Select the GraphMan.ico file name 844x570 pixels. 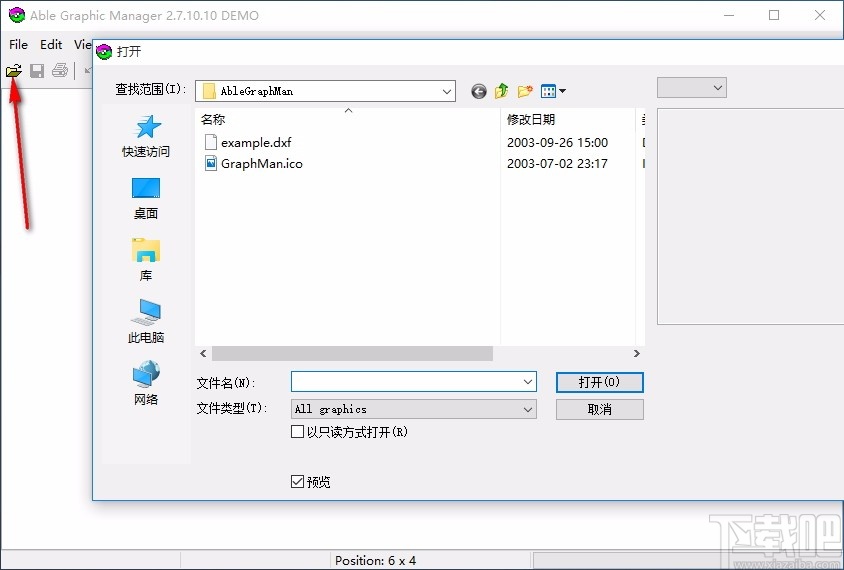coord(262,164)
